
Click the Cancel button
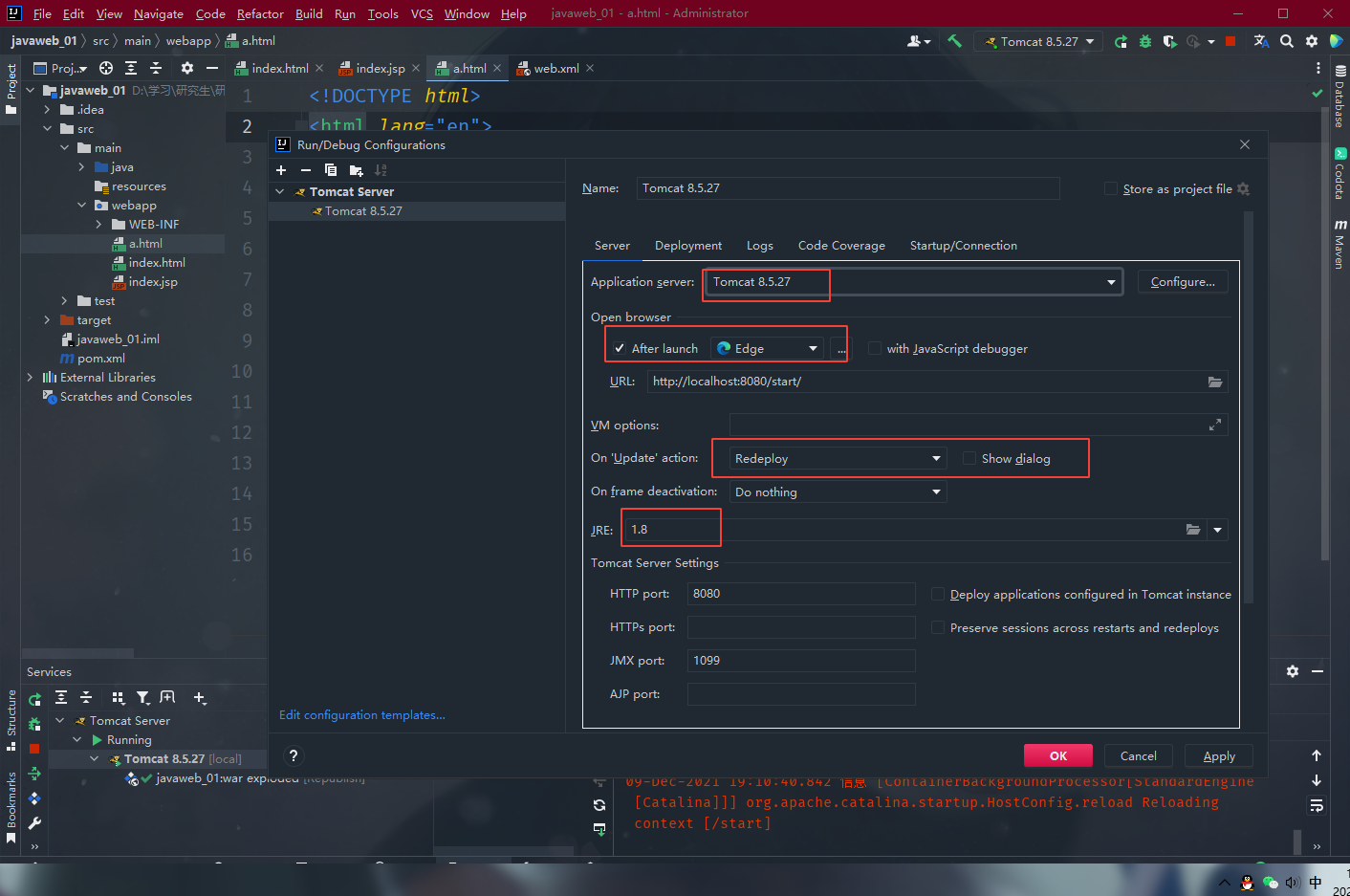(1139, 755)
